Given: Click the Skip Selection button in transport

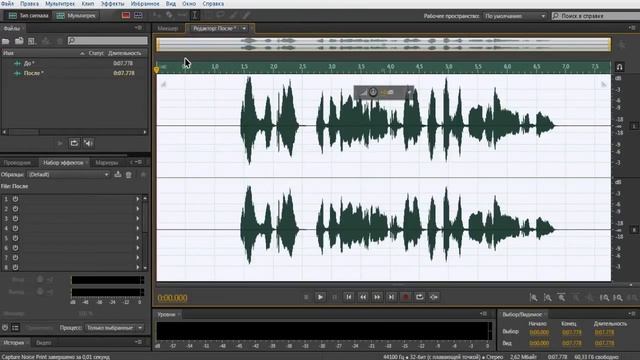Looking at the screenshot, I should [x=434, y=297].
